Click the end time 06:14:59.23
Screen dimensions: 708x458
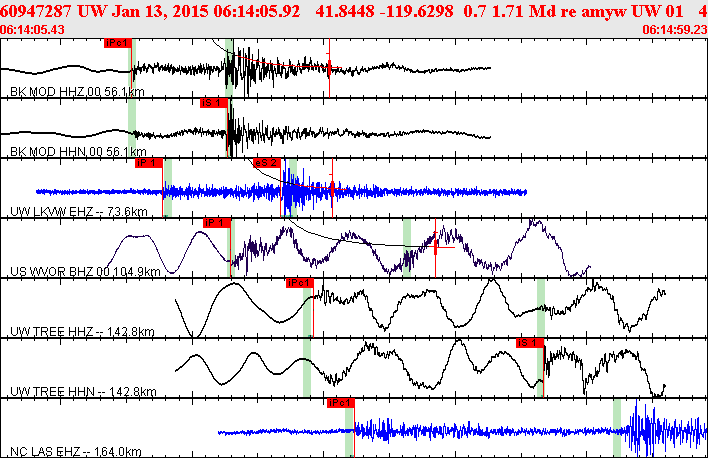click(x=675, y=30)
